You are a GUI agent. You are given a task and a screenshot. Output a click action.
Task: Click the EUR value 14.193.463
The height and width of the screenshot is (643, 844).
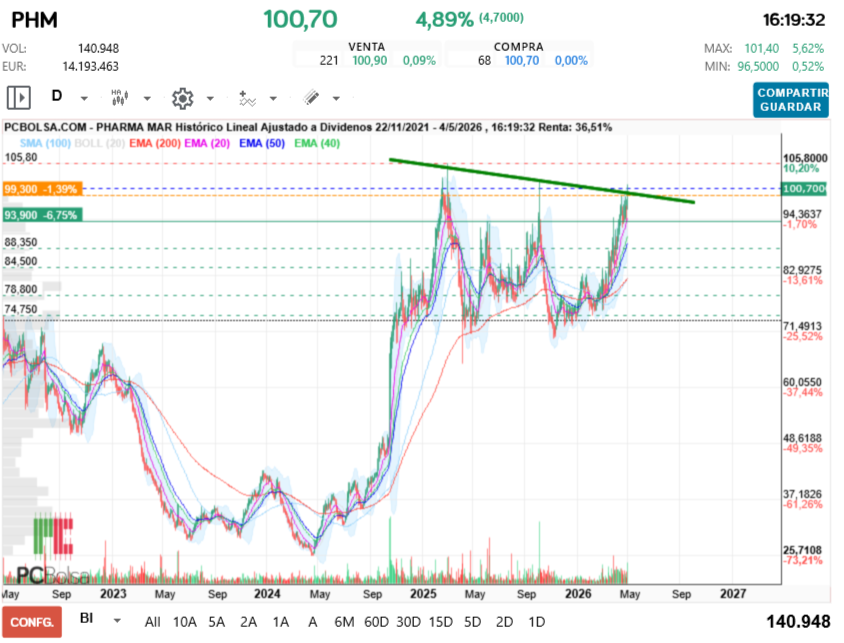click(x=90, y=66)
